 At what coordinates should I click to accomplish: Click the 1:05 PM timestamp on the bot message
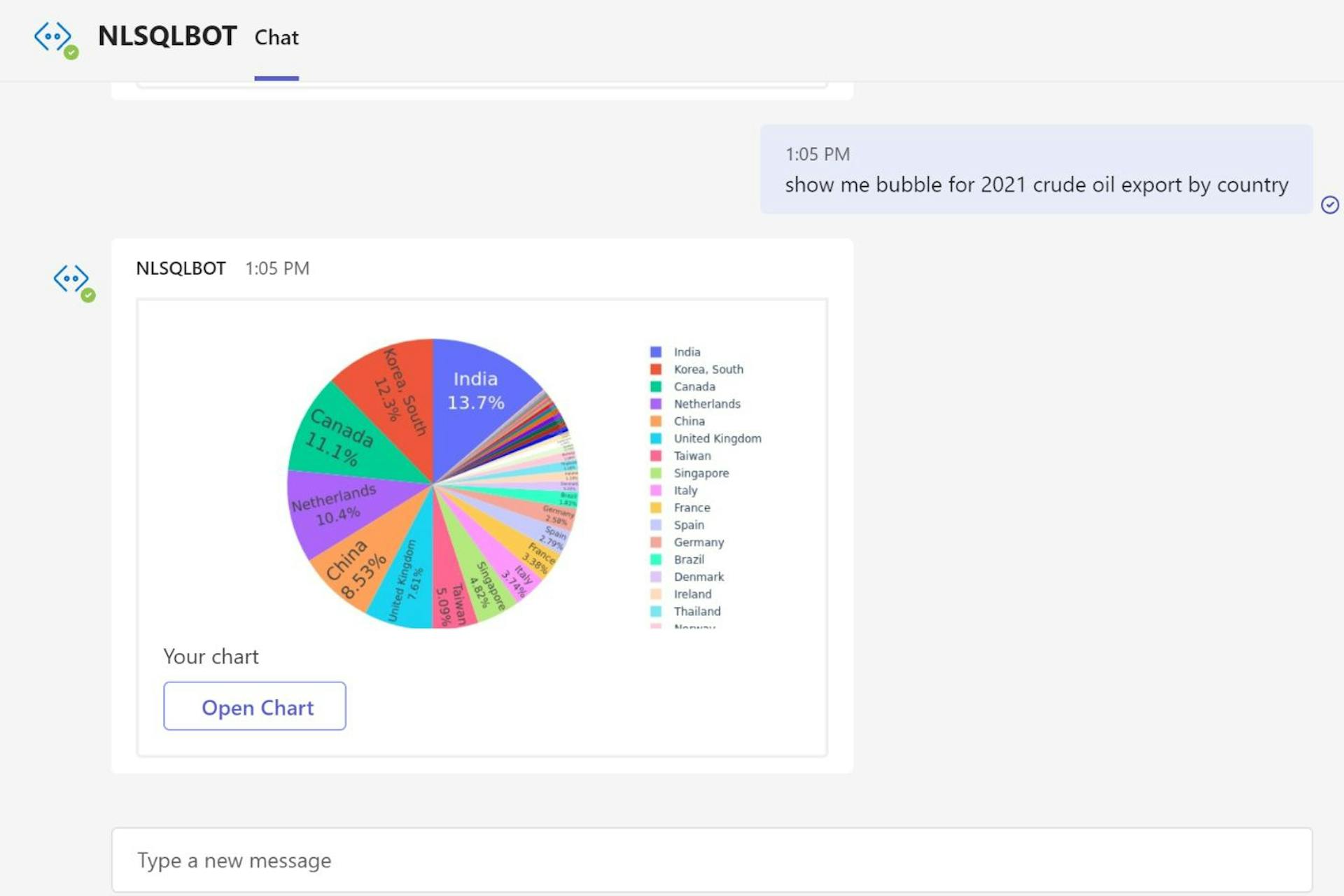point(277,268)
